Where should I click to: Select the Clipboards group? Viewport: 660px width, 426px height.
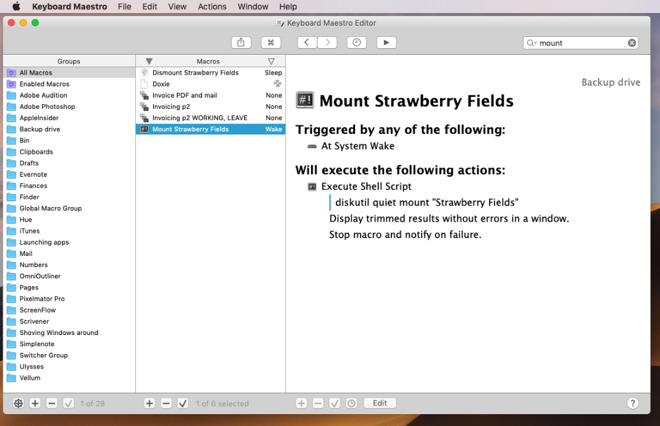69,152
